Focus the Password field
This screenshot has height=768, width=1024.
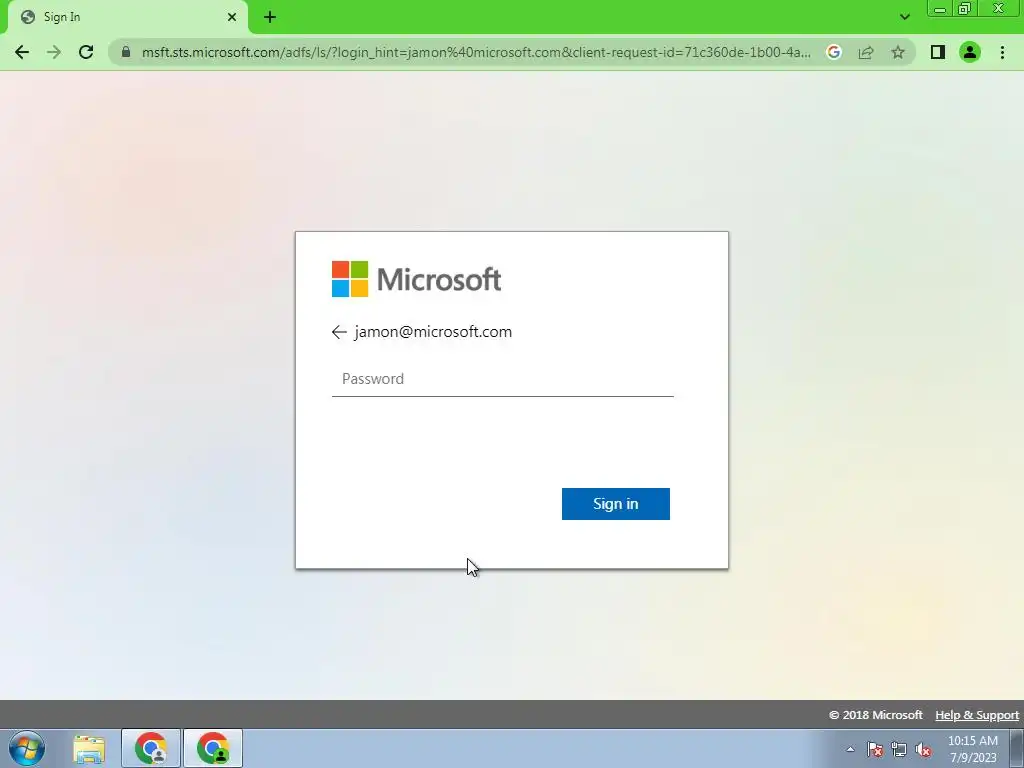tap(502, 379)
